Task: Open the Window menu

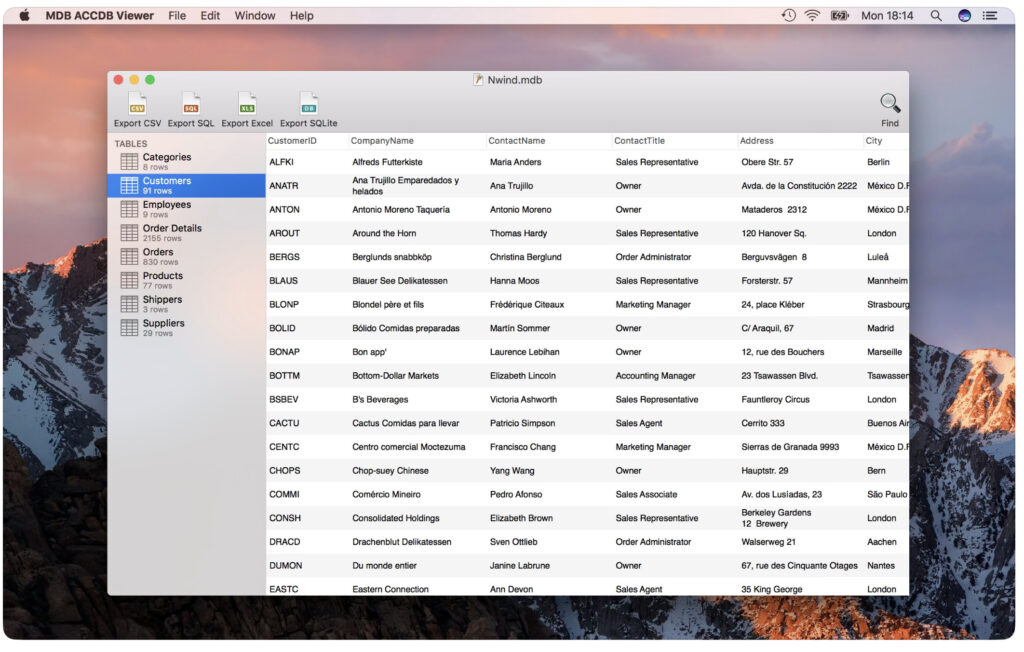Action: (x=255, y=16)
